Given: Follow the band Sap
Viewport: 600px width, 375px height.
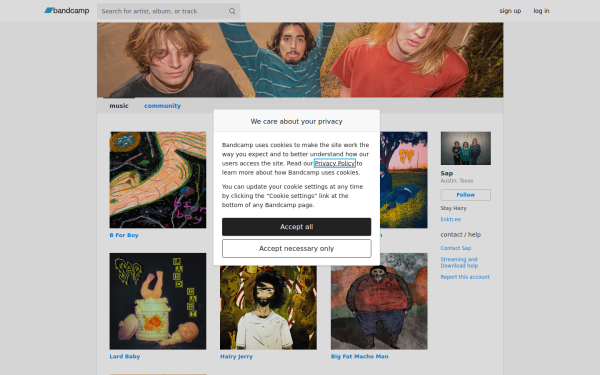Looking at the screenshot, I should pyautogui.click(x=466, y=195).
